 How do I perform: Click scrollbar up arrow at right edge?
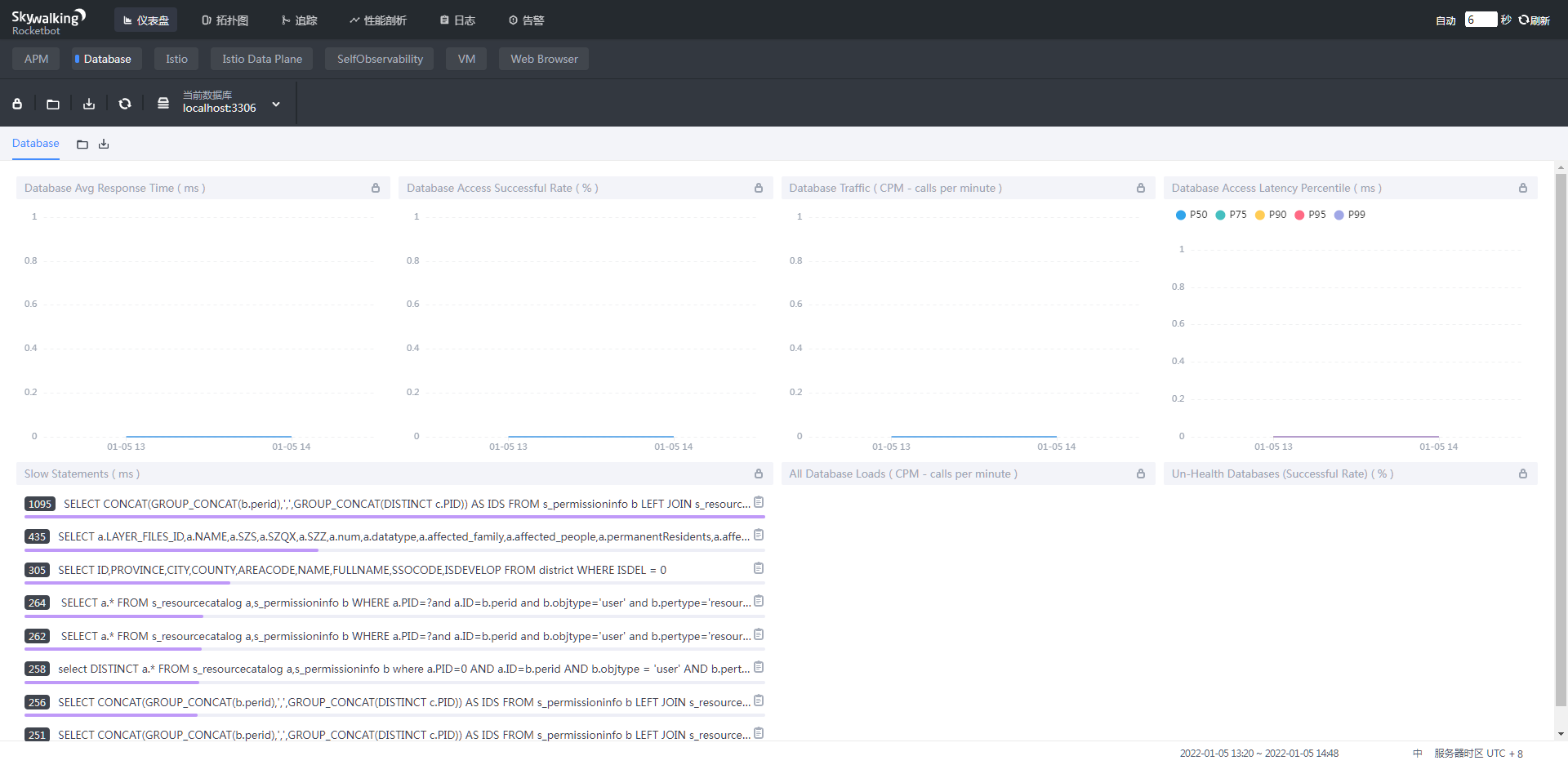coord(1561,167)
